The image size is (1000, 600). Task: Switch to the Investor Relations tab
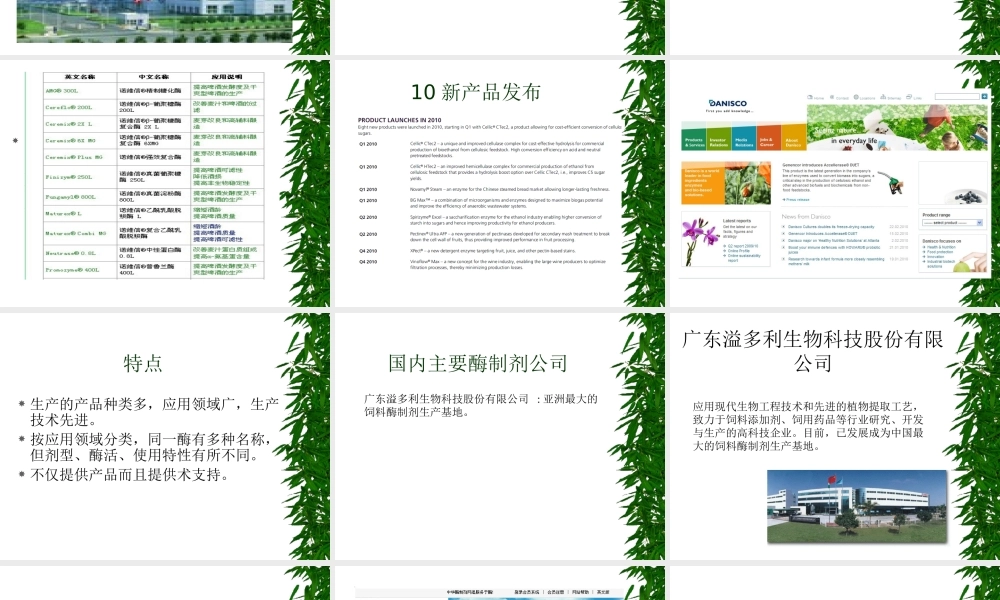(717, 141)
